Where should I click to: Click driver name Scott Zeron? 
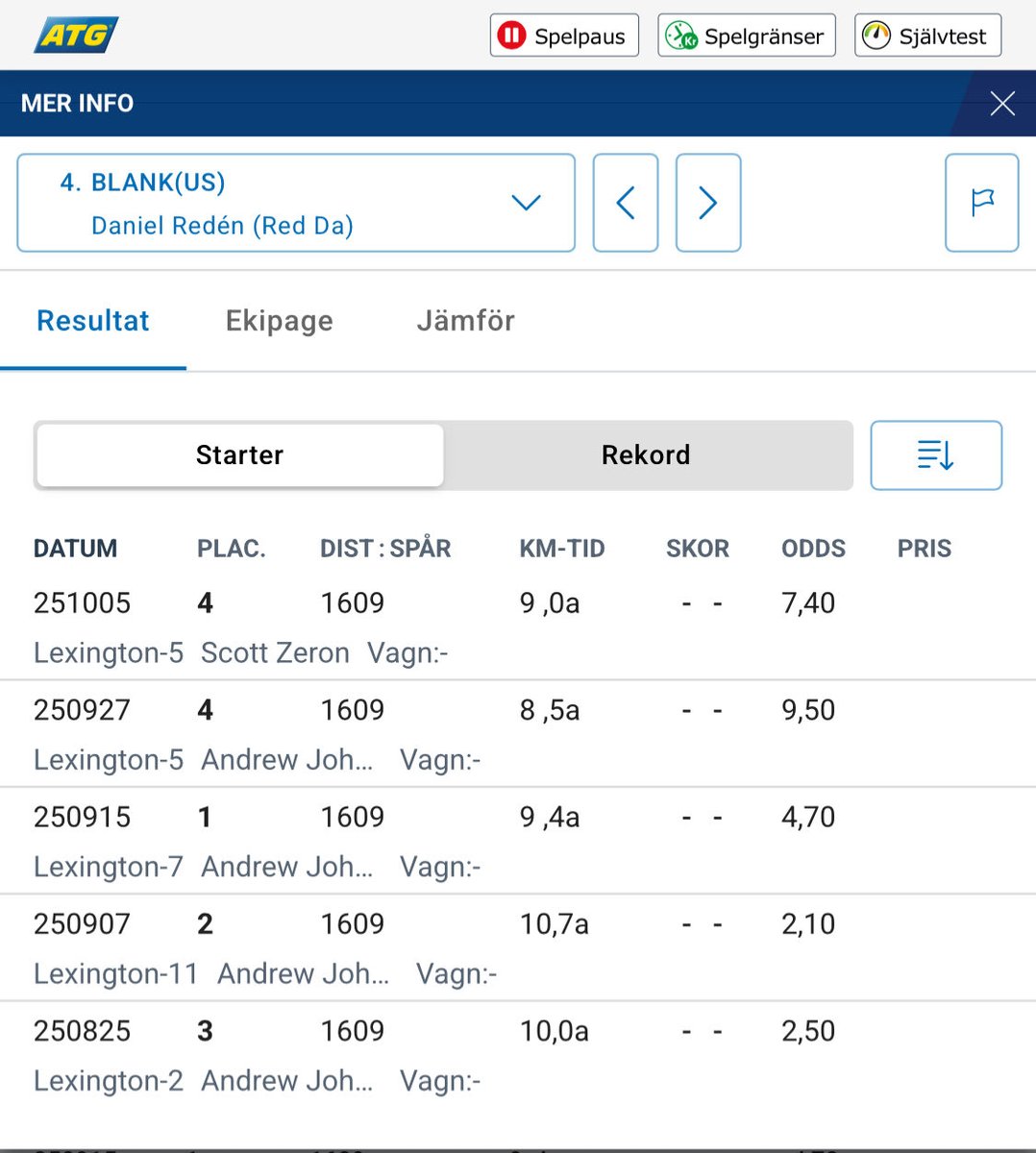(275, 653)
